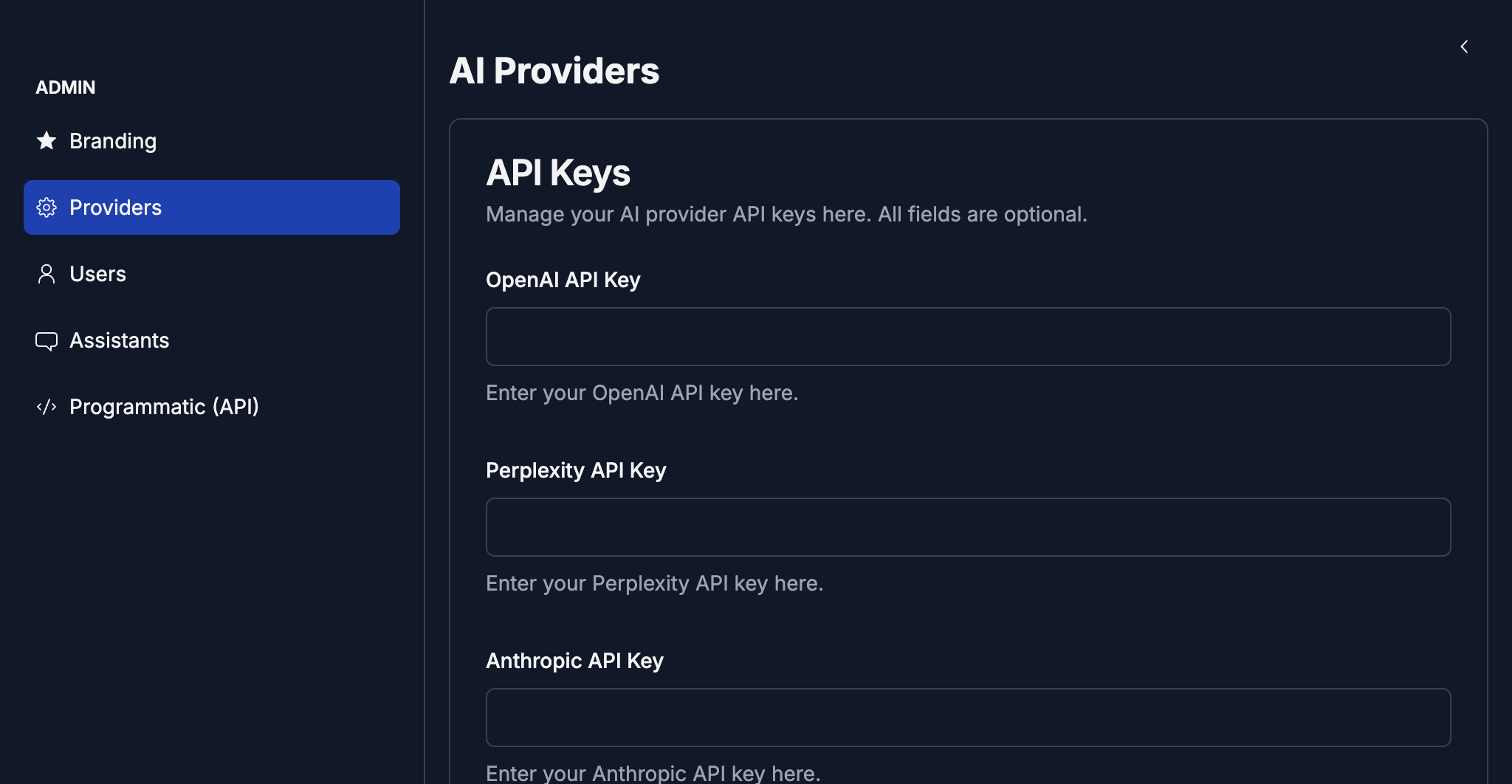Click the Providers gear icon

(x=47, y=207)
